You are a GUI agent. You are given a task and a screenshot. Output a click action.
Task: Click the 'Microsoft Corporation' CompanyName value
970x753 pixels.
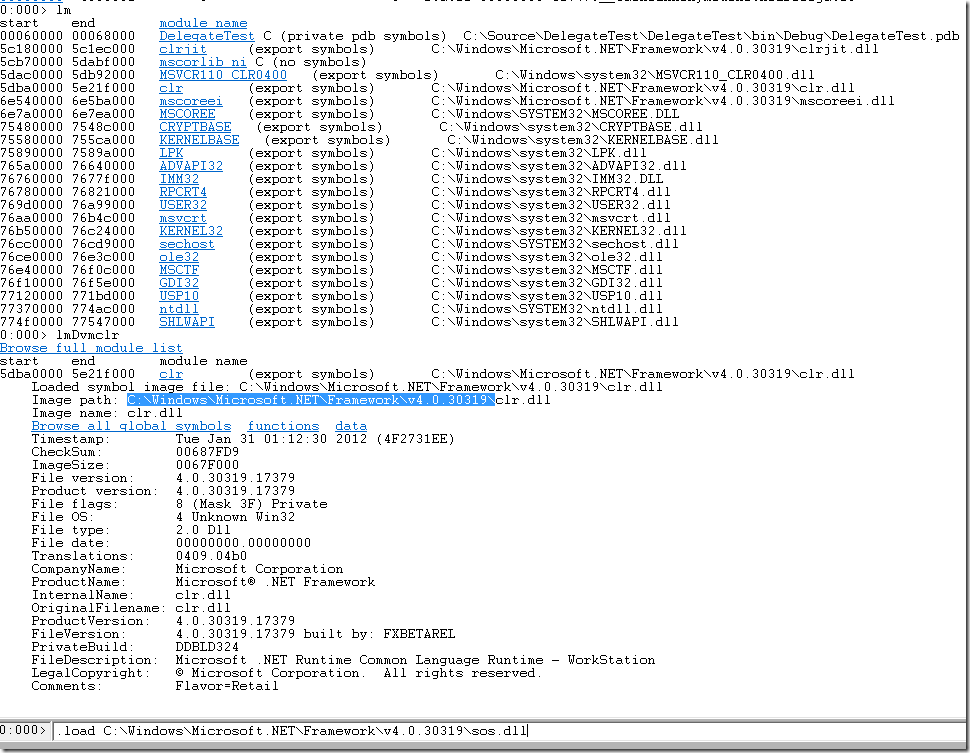click(x=259, y=569)
